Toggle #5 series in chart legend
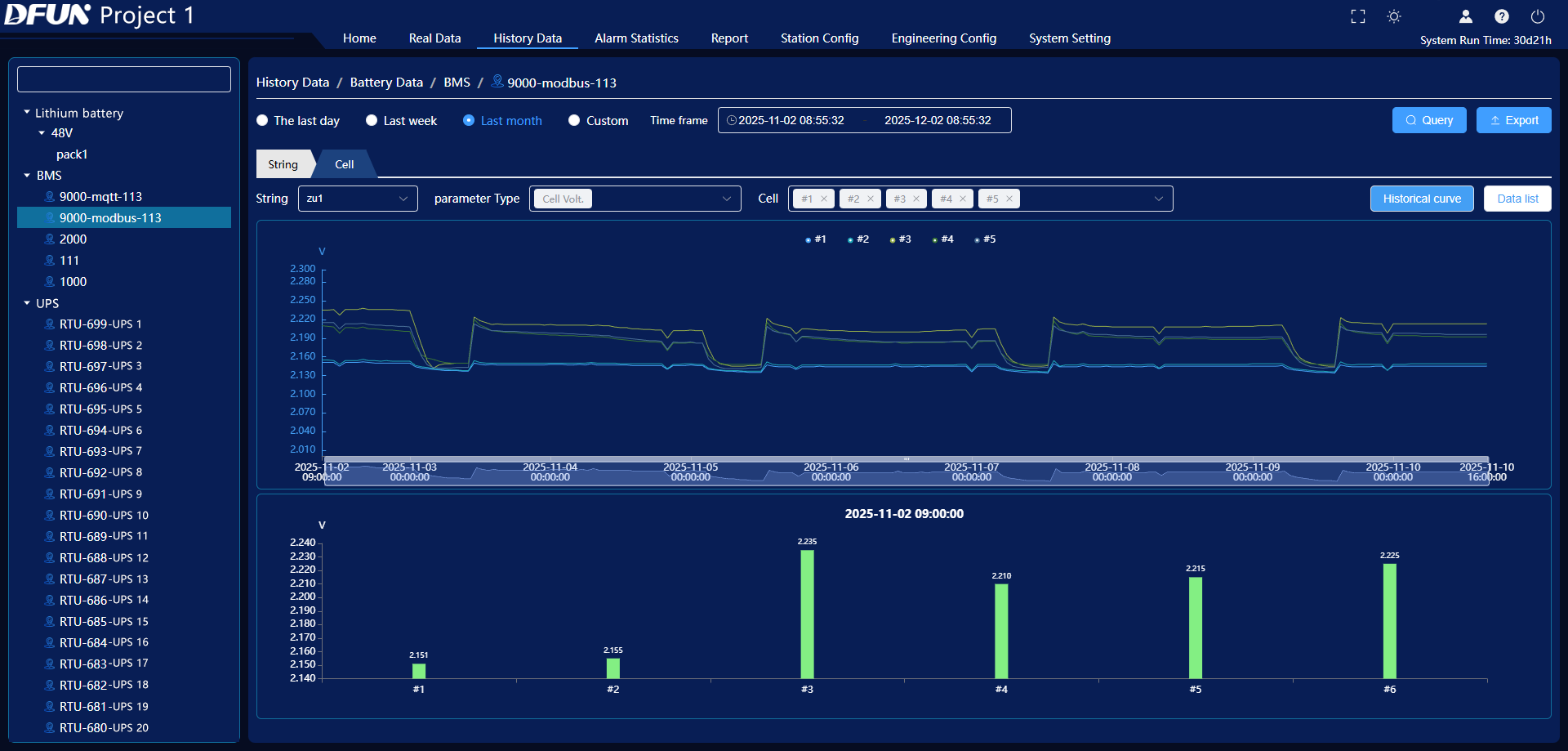This screenshot has width=1568, height=751. coord(985,239)
